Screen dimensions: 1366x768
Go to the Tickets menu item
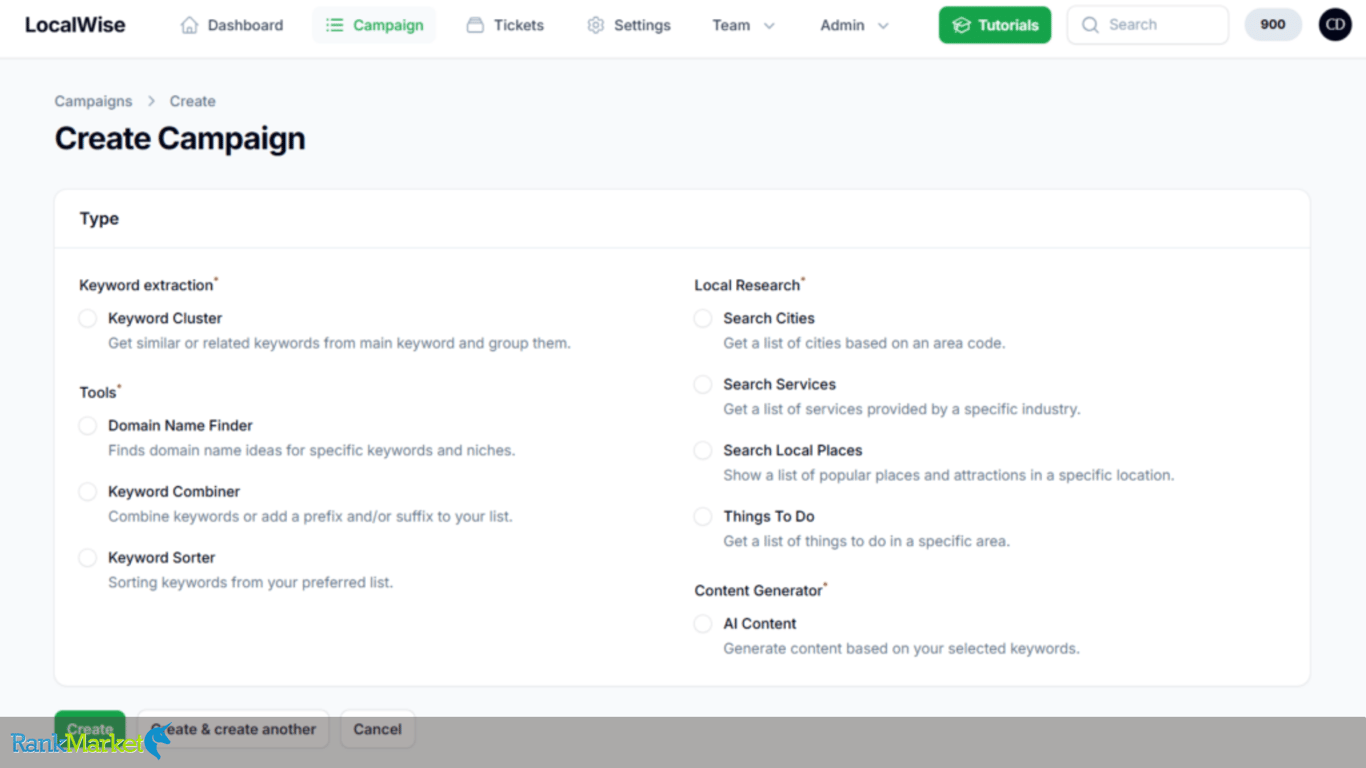tap(506, 25)
